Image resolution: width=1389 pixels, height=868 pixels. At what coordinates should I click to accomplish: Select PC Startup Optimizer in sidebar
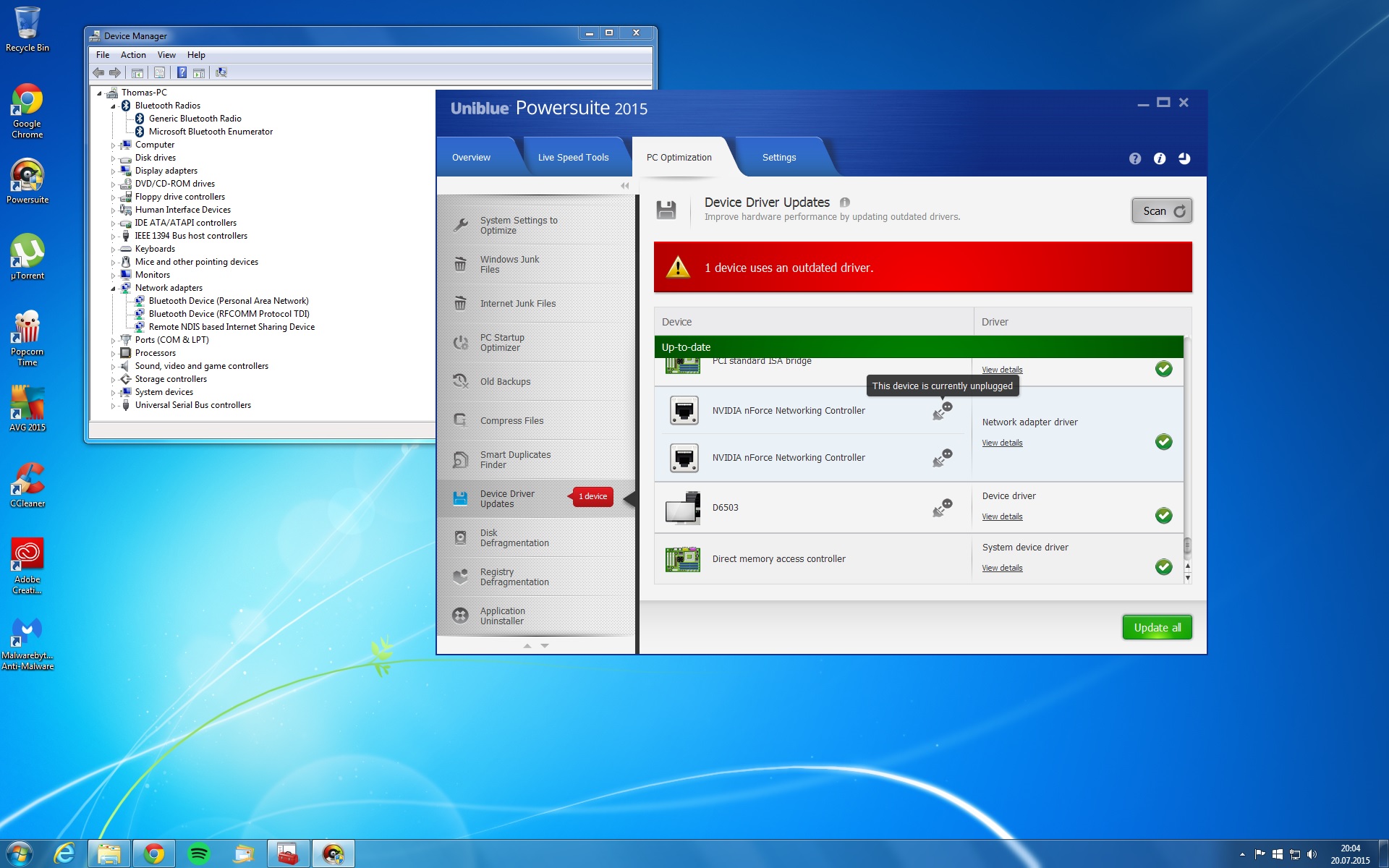[x=535, y=343]
